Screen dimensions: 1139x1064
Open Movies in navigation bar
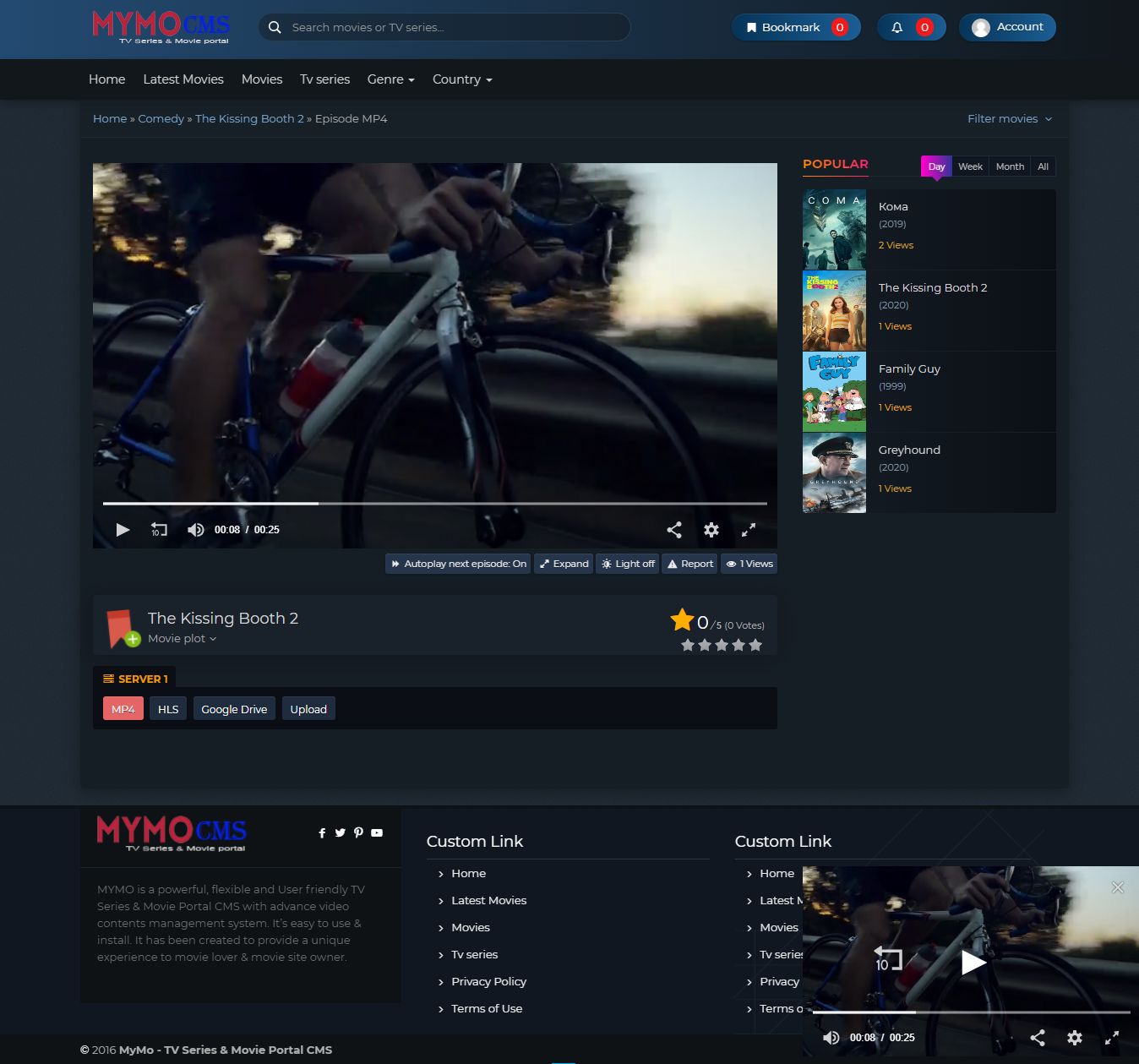pos(262,79)
